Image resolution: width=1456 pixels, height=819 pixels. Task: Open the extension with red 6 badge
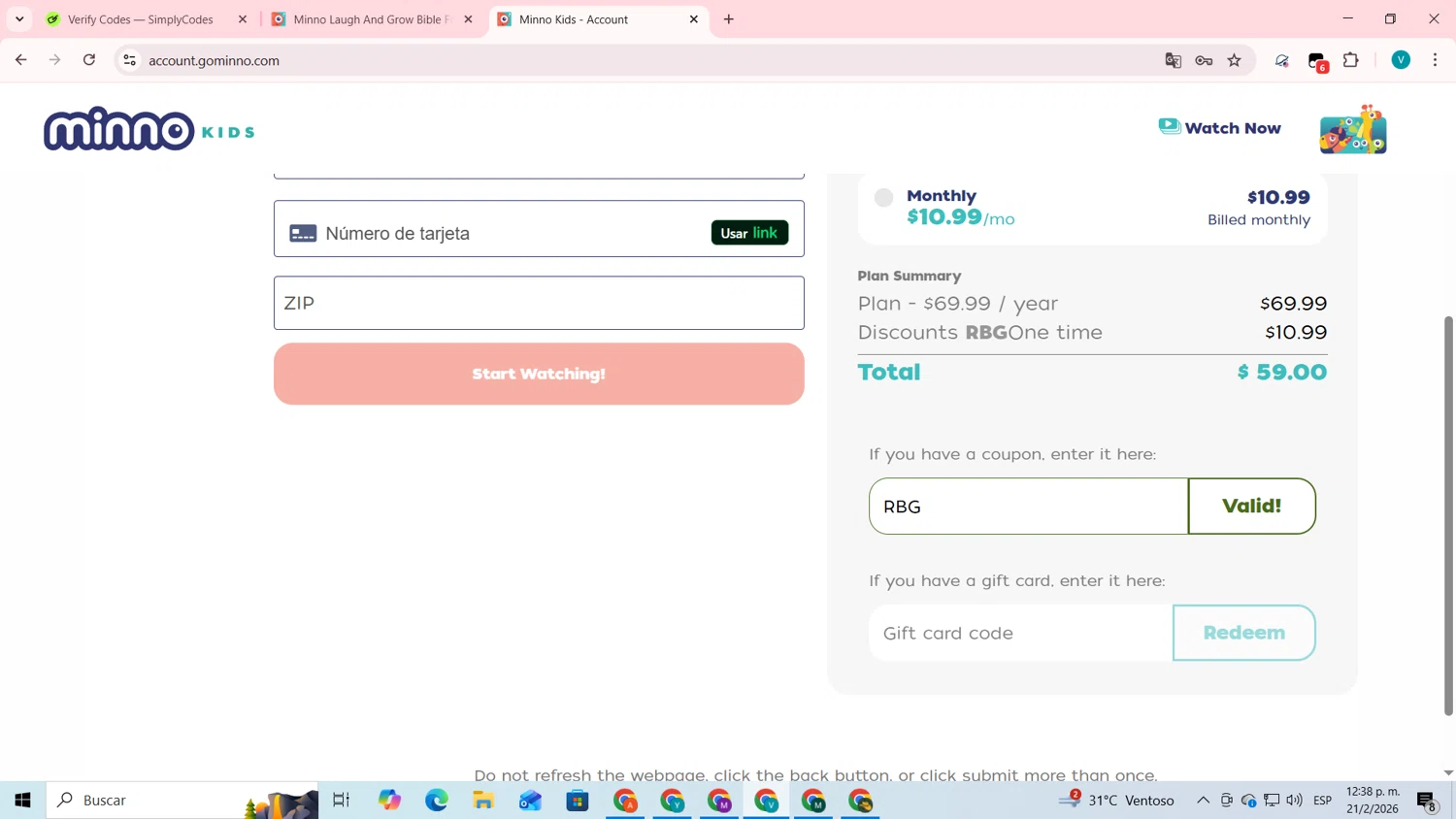pyautogui.click(x=1317, y=61)
